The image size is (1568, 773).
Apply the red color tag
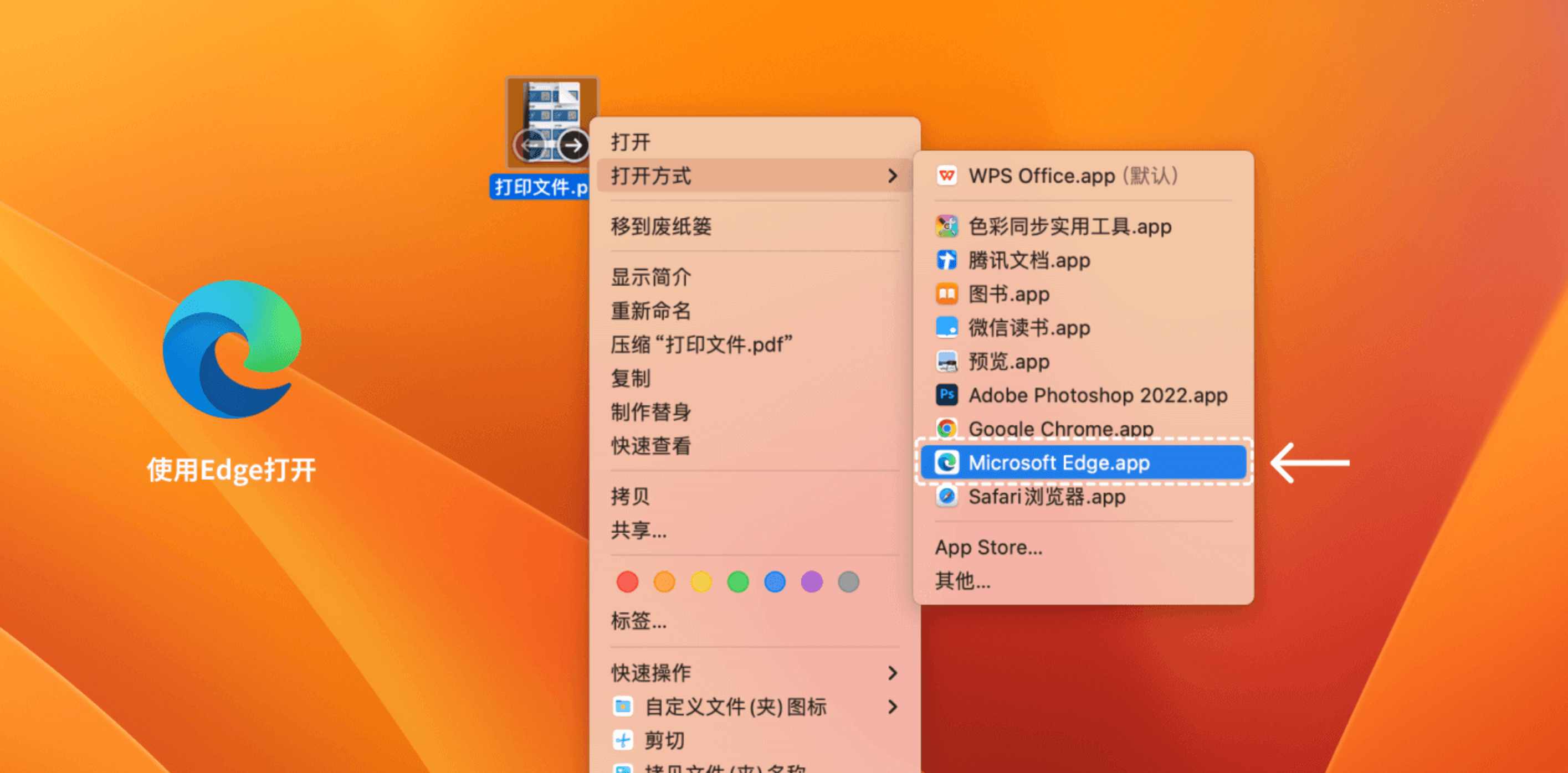point(627,582)
